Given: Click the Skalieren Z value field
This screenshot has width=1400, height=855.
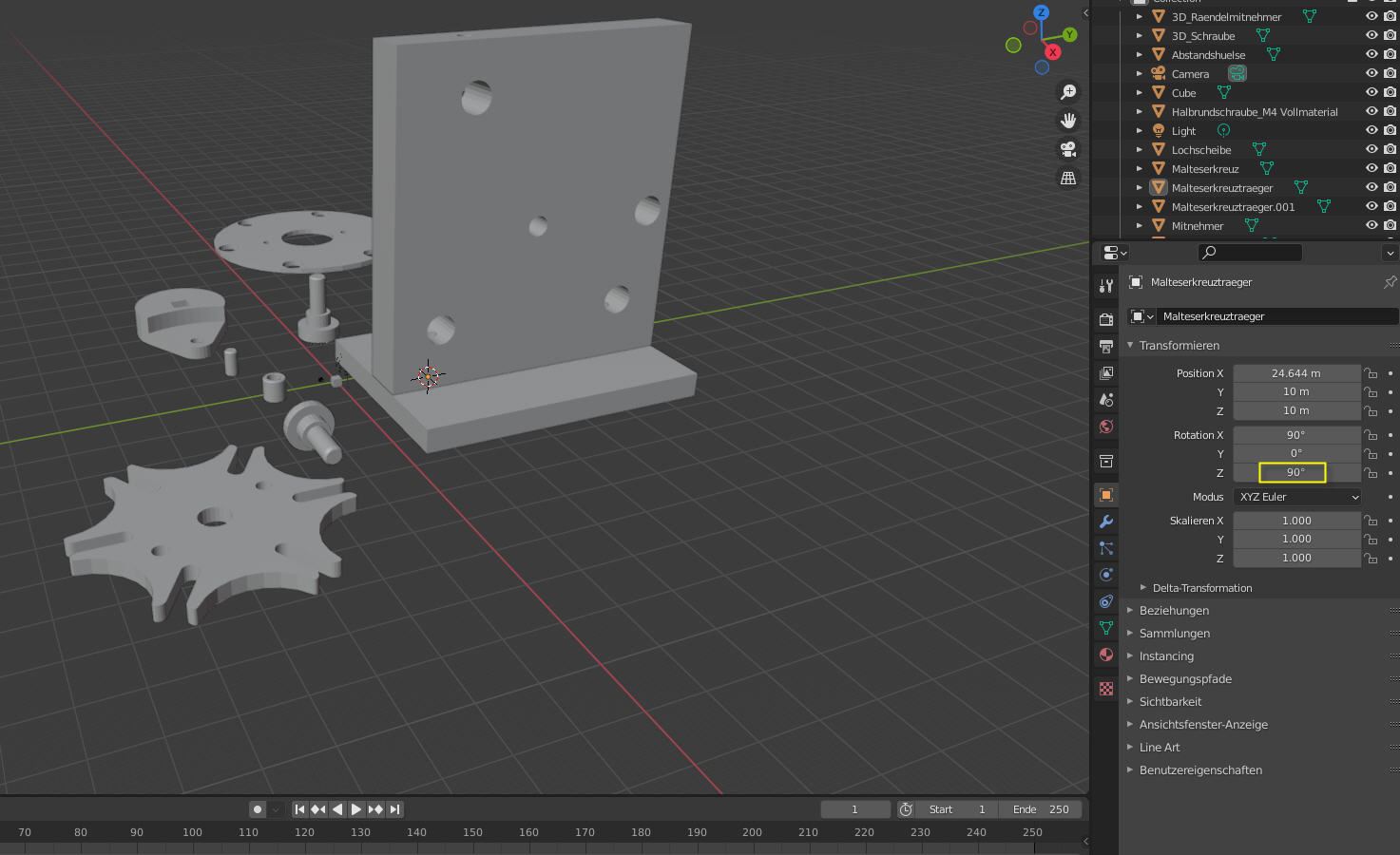Looking at the screenshot, I should [1296, 558].
